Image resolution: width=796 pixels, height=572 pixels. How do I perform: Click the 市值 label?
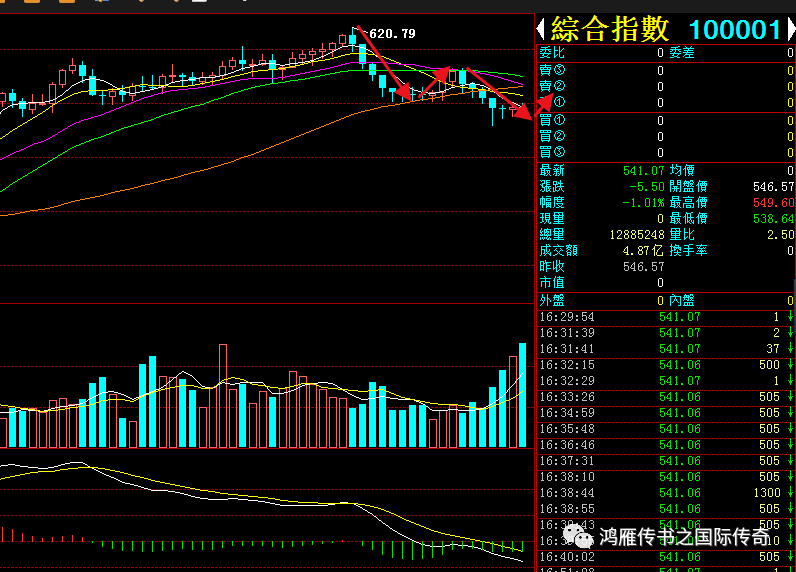click(x=552, y=283)
